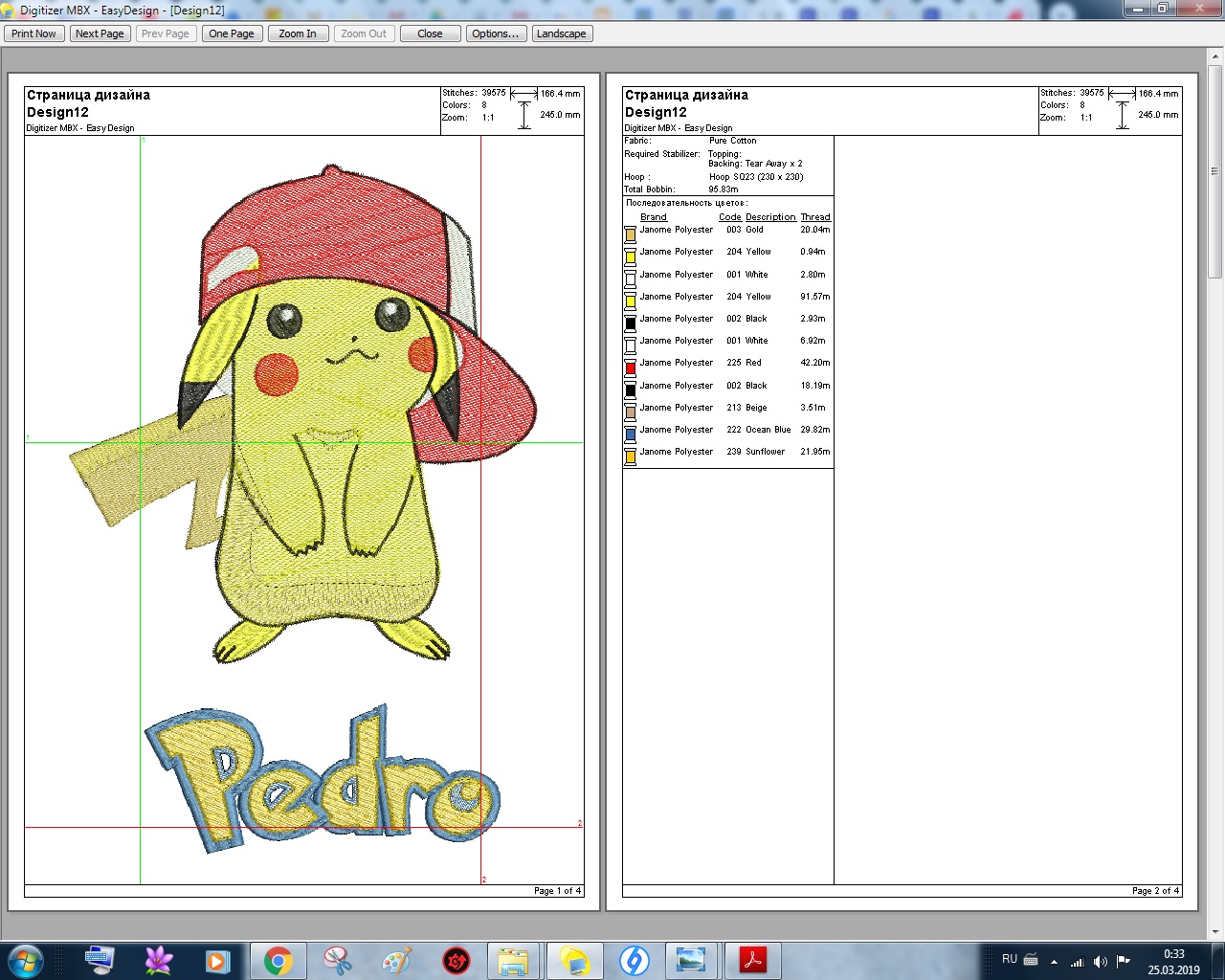This screenshot has height=980, width=1225.
Task: Zoom In on the print preview
Action: (x=298, y=33)
